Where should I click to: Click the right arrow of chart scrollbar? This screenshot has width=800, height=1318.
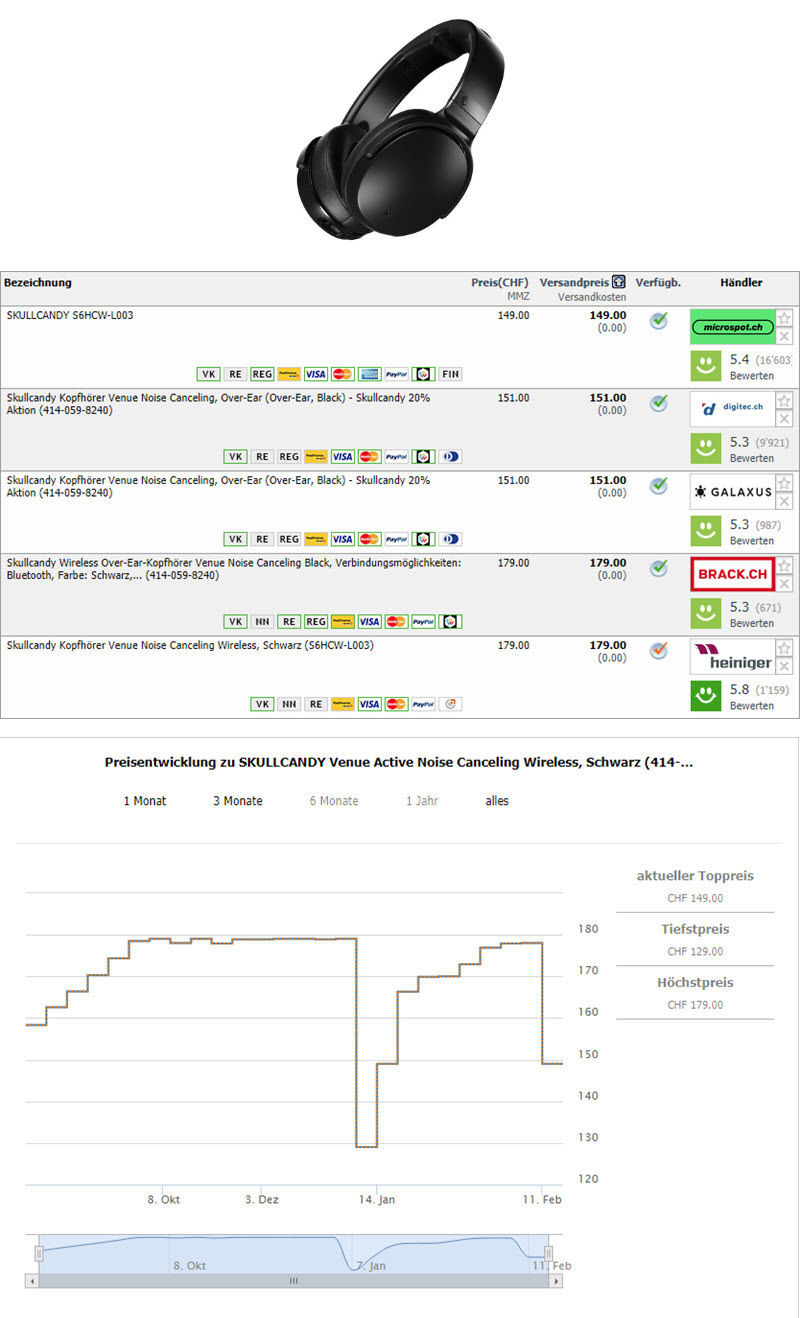(555, 1280)
